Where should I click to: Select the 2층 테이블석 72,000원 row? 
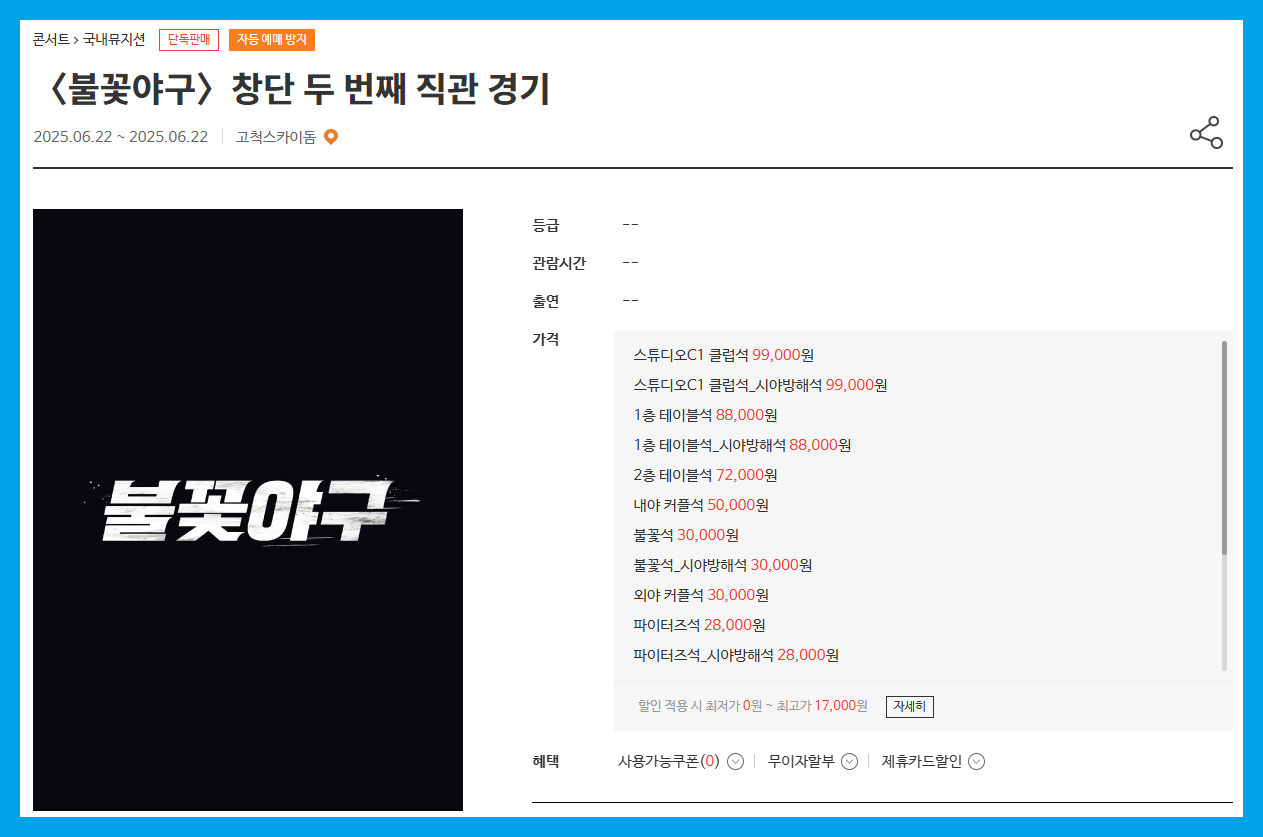(706, 475)
